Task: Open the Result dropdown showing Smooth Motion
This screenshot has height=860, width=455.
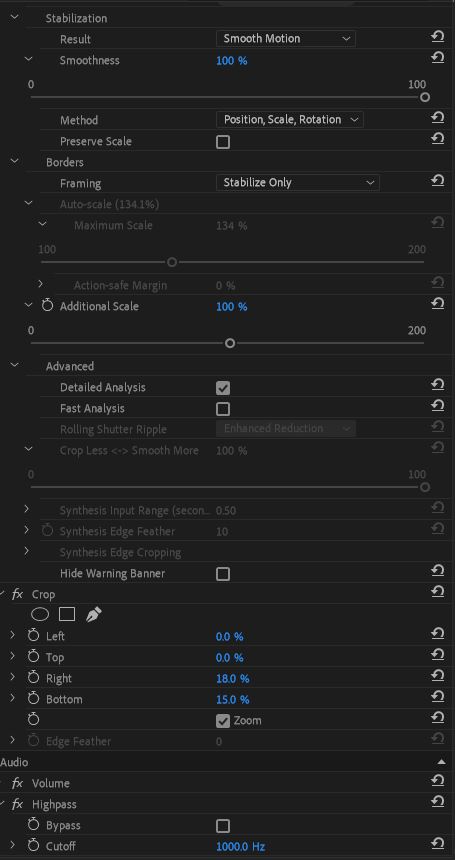Action: (286, 38)
